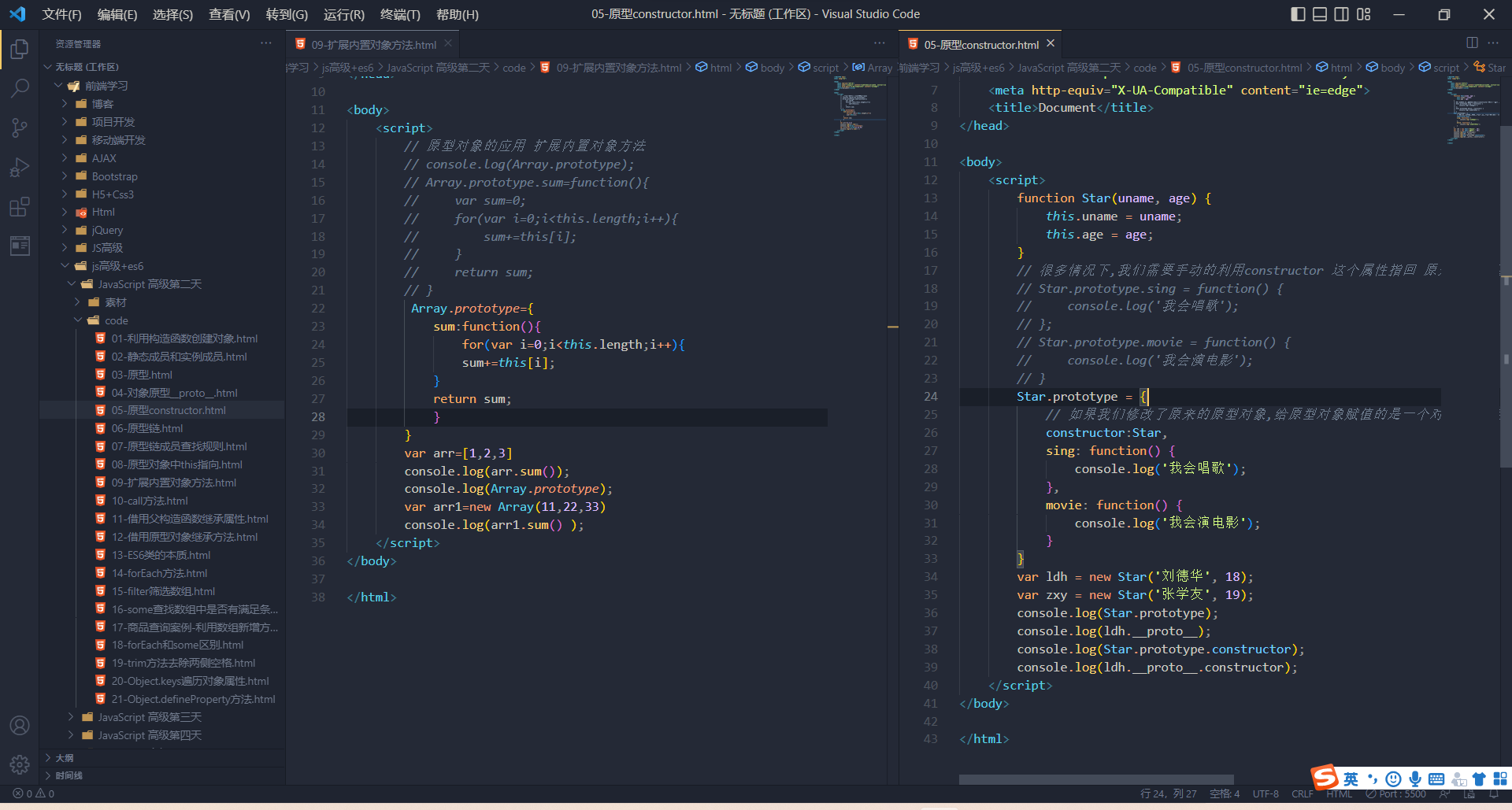
Task: Change line ending by clicking CRLF
Action: click(x=1302, y=793)
